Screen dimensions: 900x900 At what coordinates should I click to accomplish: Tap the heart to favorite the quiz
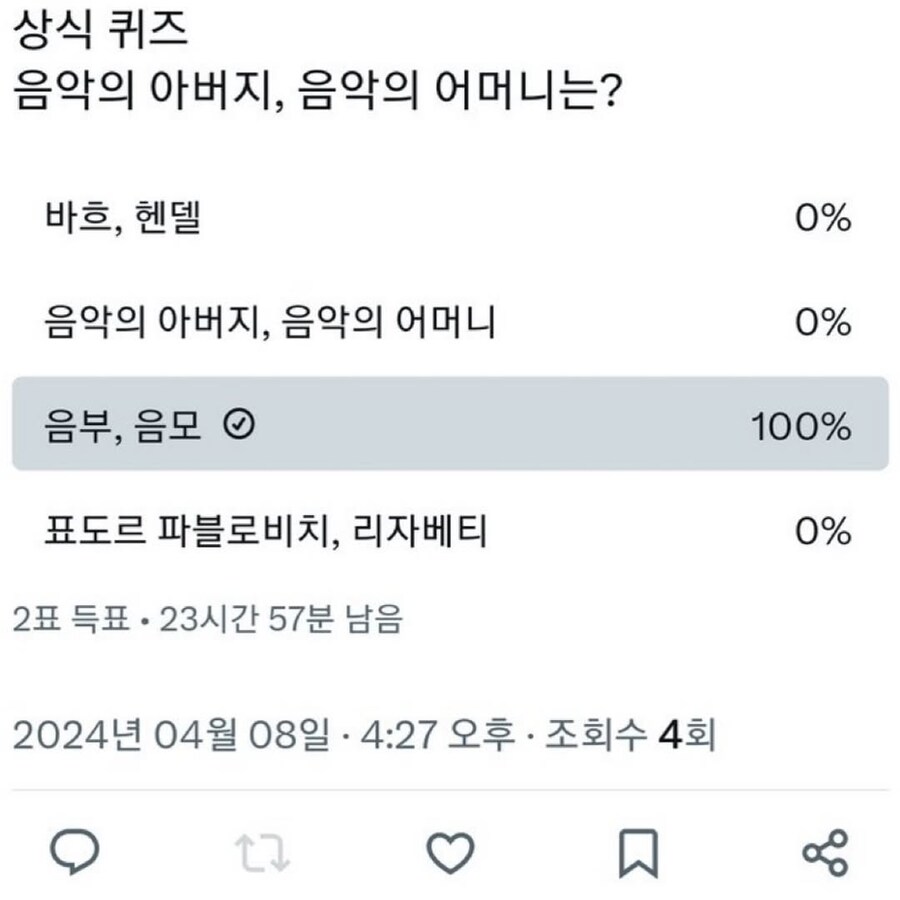(449, 852)
